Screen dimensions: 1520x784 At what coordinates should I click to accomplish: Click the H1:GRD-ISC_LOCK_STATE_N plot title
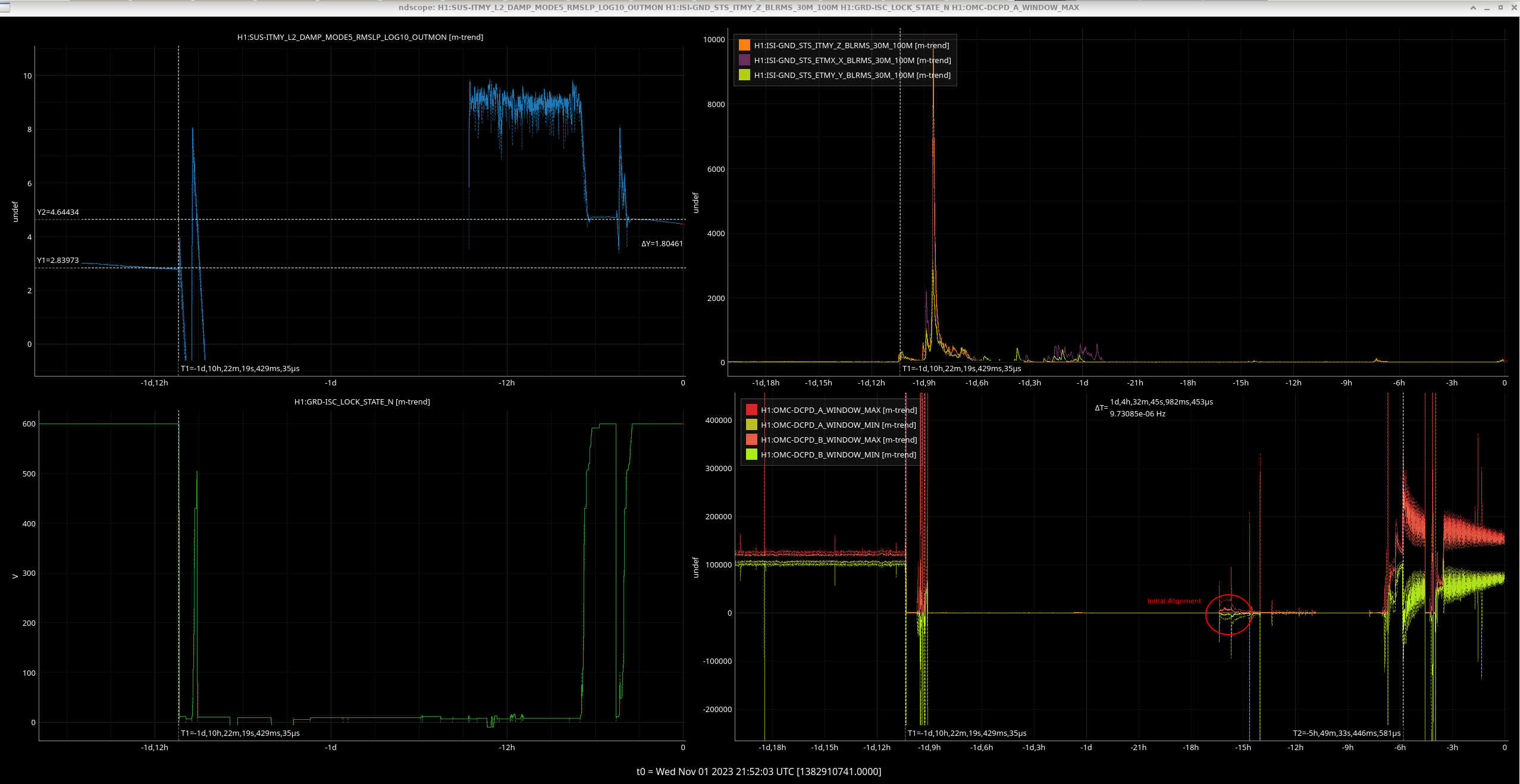click(x=362, y=402)
